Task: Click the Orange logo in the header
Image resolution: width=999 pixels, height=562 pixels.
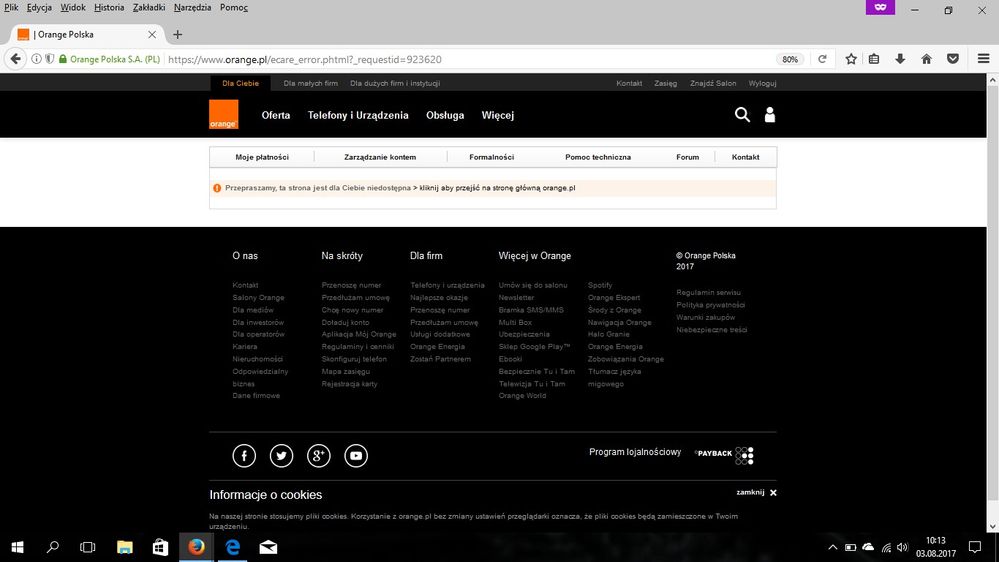Action: (x=223, y=115)
